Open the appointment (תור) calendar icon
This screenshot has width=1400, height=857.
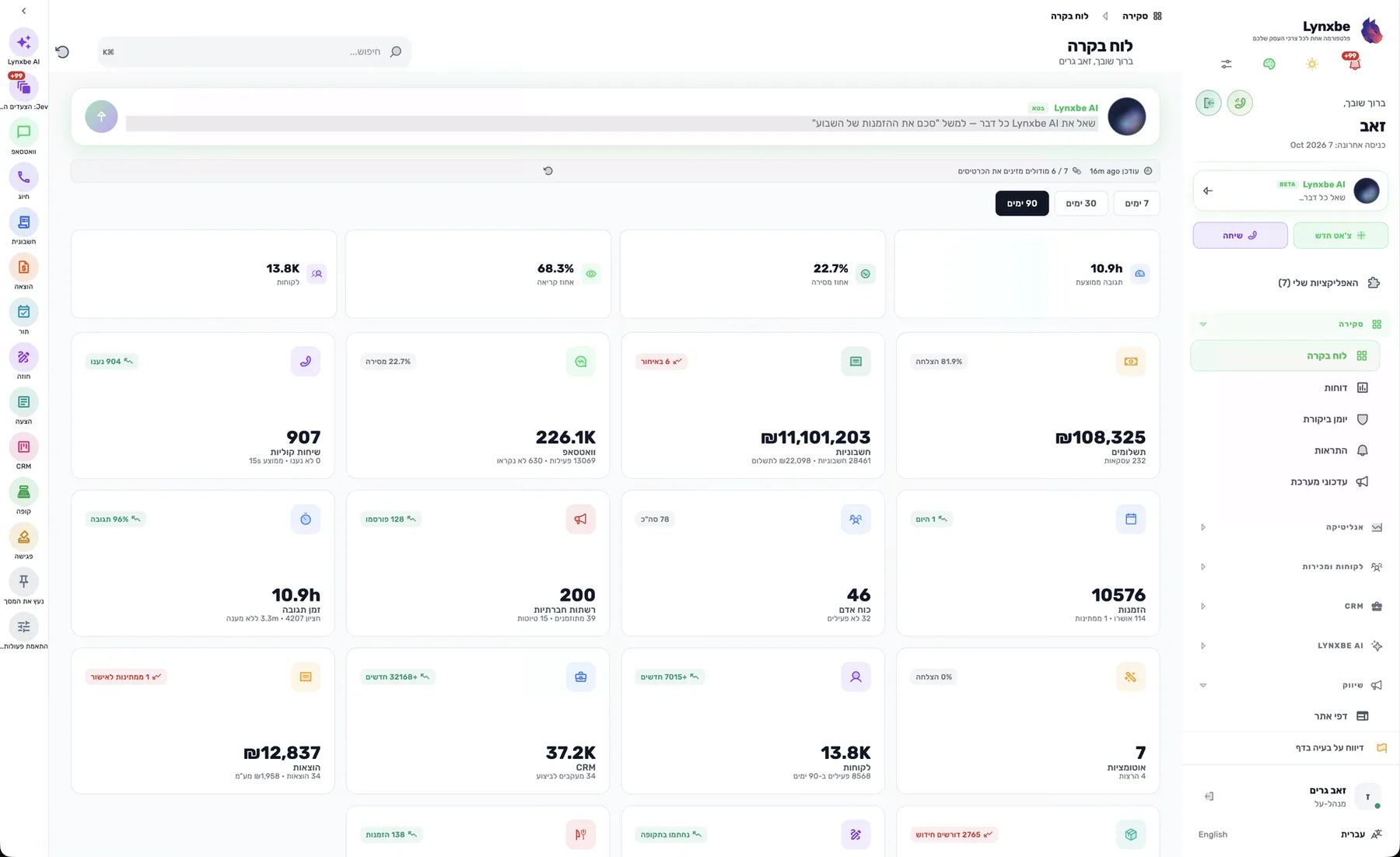pyautogui.click(x=23, y=312)
